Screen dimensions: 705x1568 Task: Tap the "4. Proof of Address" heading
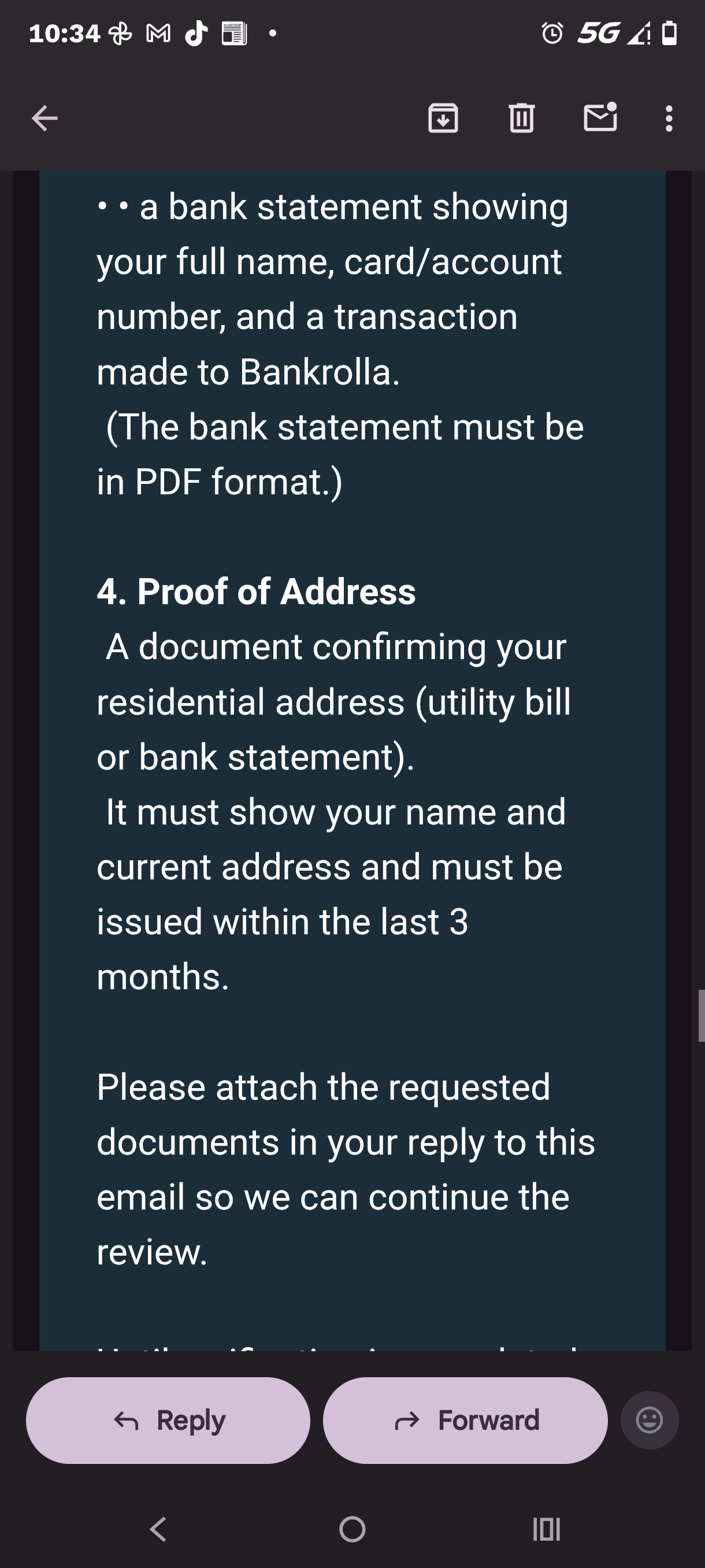(x=256, y=591)
